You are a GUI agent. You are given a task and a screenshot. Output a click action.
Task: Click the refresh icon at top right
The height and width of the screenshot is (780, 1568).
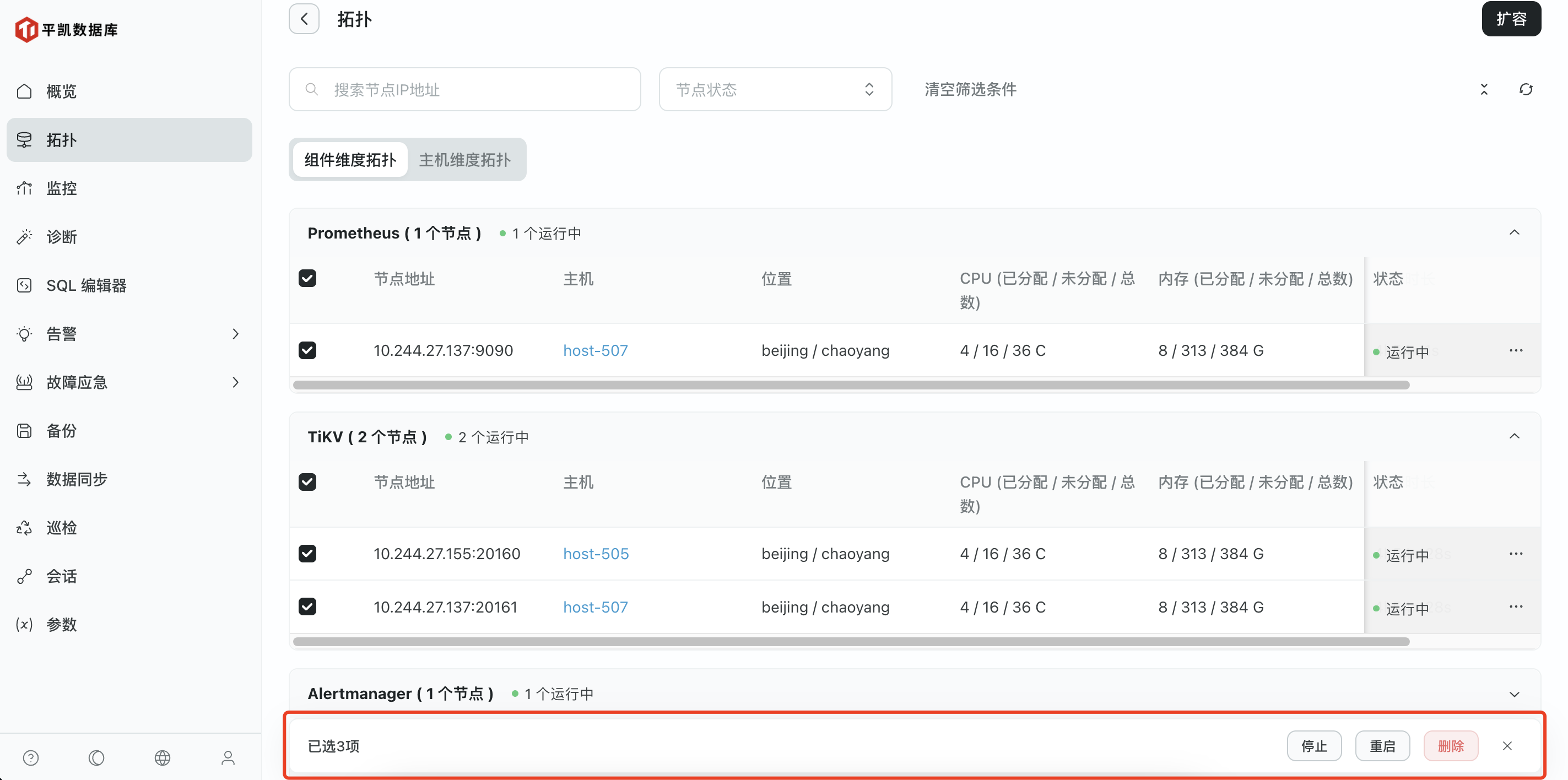click(x=1526, y=89)
